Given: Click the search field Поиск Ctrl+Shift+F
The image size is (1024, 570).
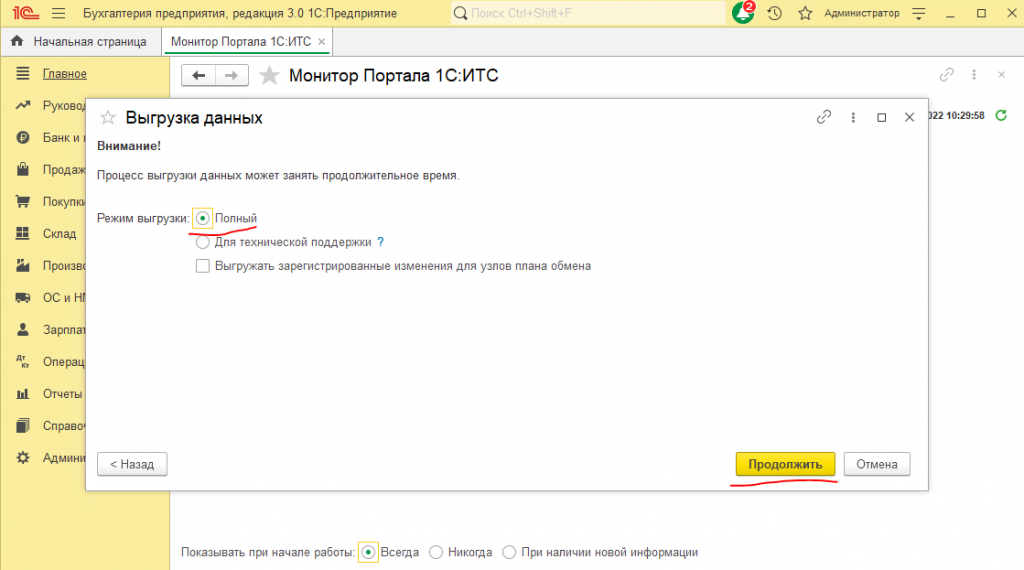Looking at the screenshot, I should (x=590, y=14).
